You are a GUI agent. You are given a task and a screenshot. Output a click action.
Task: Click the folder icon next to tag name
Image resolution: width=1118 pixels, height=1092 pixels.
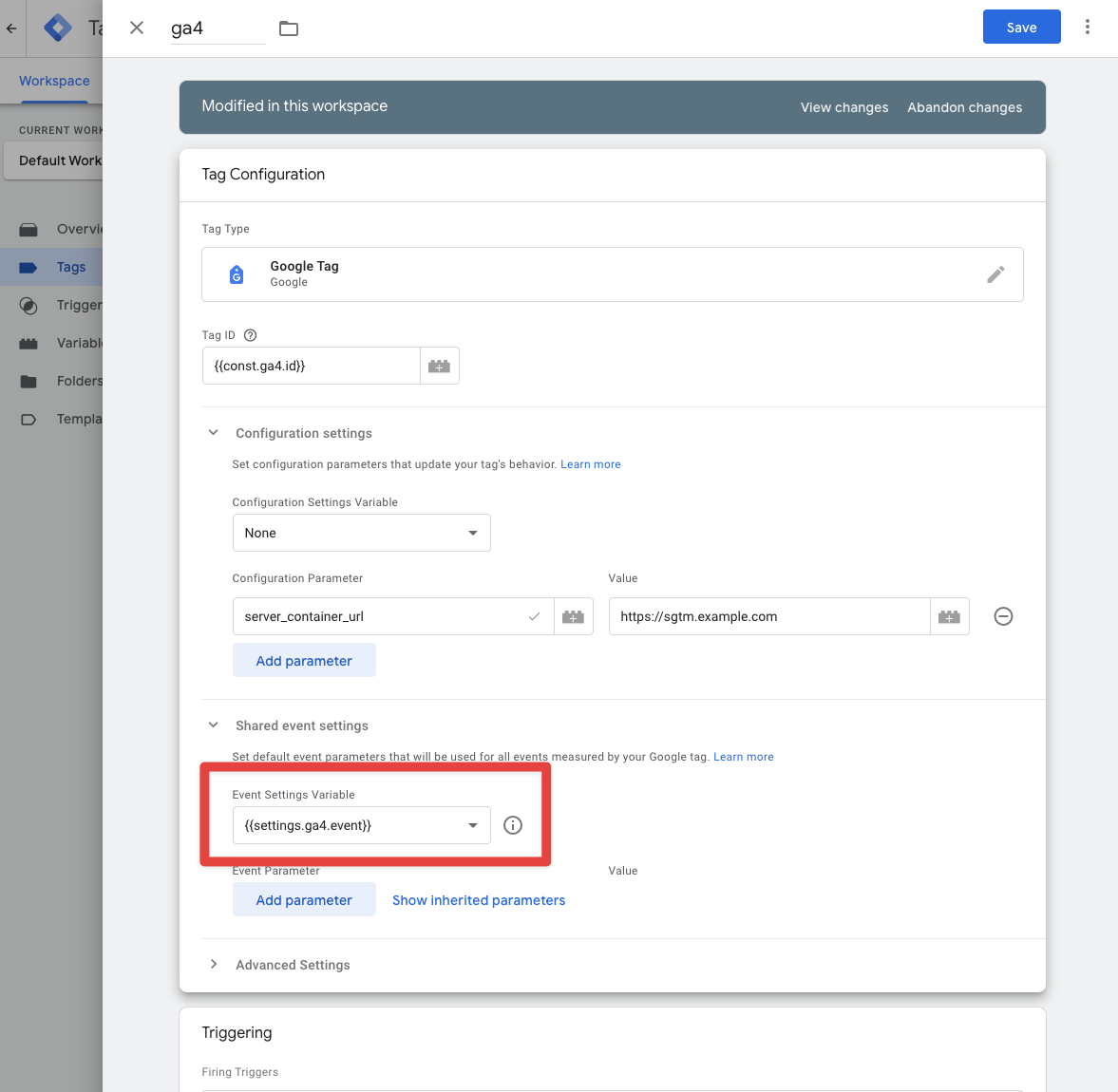289,28
